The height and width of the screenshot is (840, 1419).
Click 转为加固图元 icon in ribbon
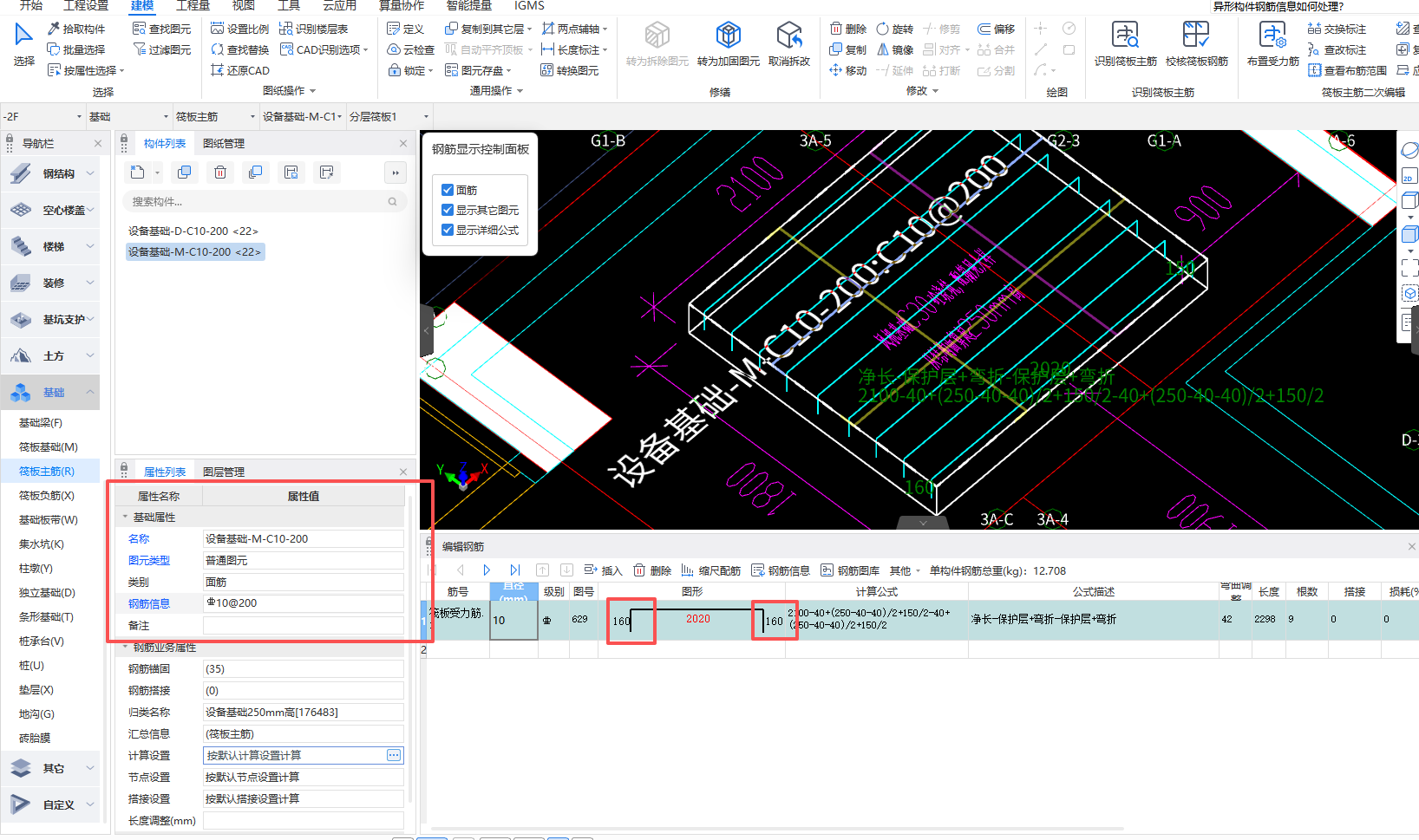point(728,36)
